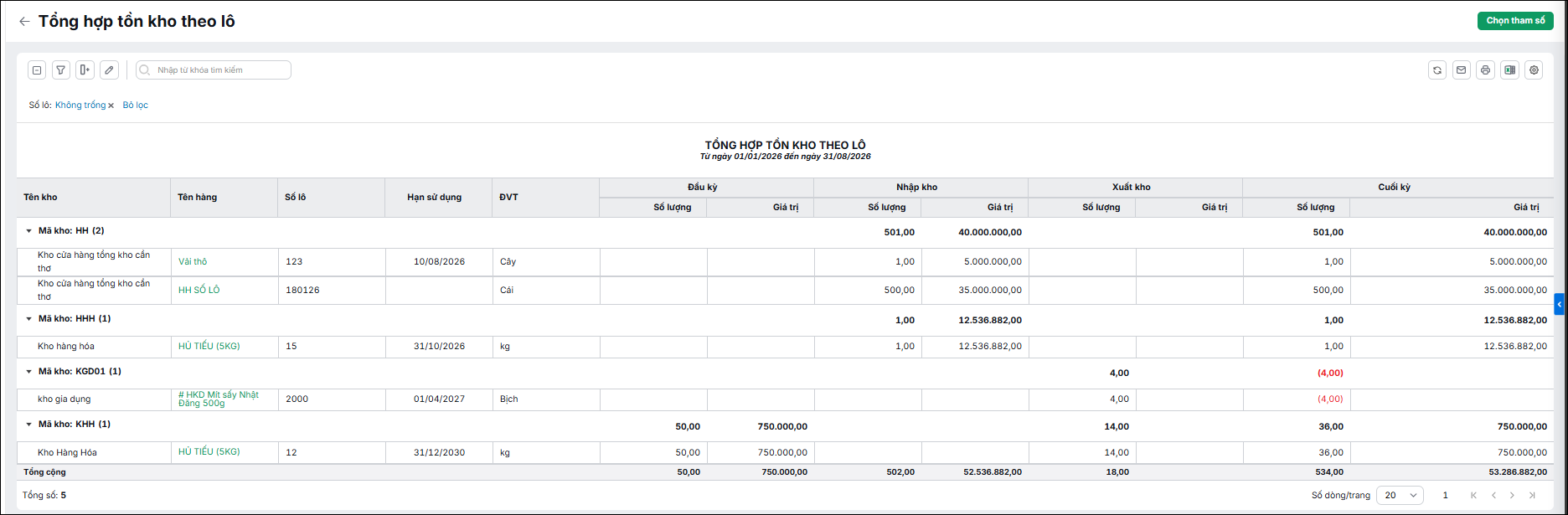Click the Bỏ lọc link
The width and height of the screenshot is (1568, 515).
[135, 106]
